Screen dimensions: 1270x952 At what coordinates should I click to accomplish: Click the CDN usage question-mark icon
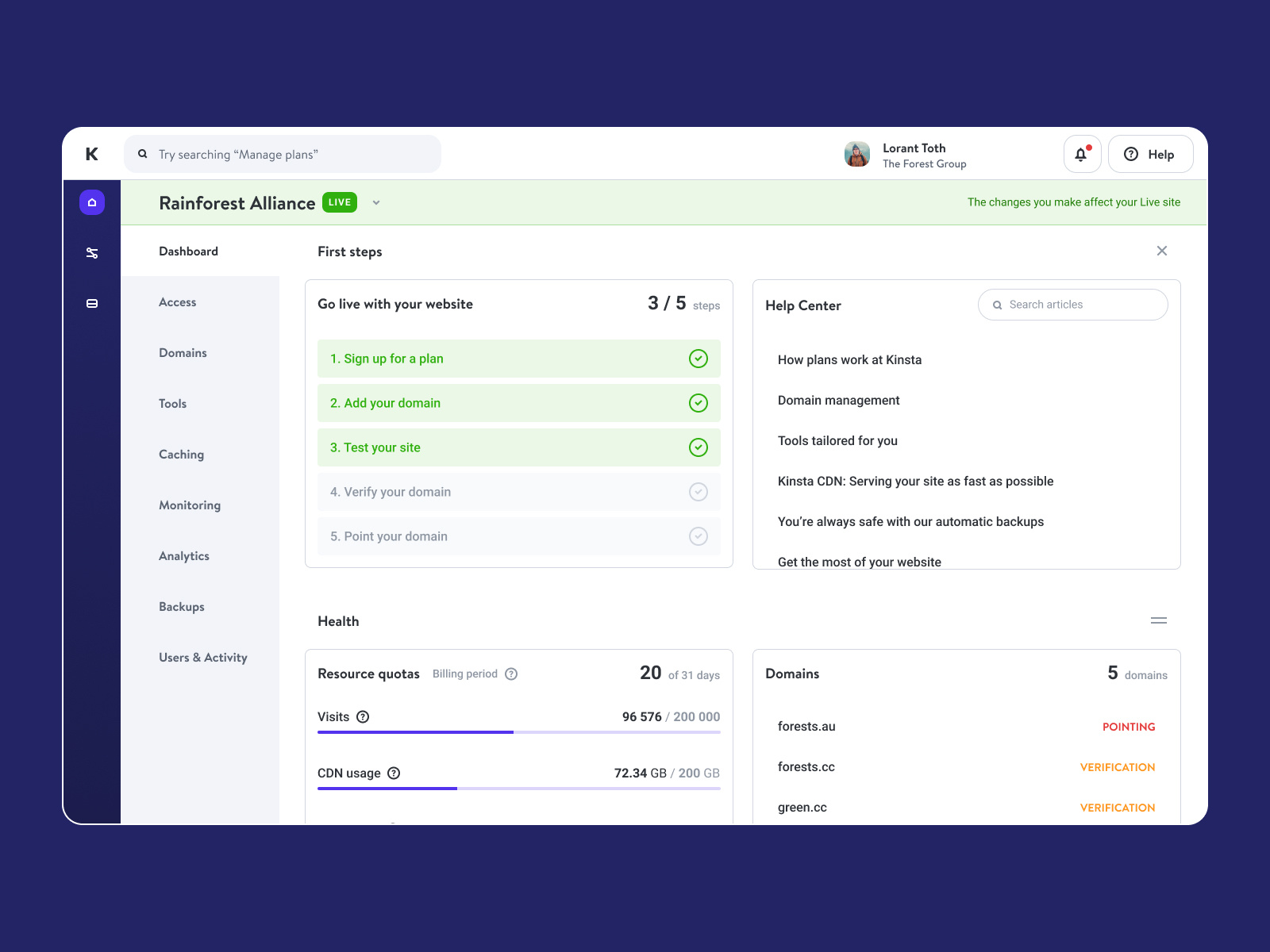coord(395,773)
